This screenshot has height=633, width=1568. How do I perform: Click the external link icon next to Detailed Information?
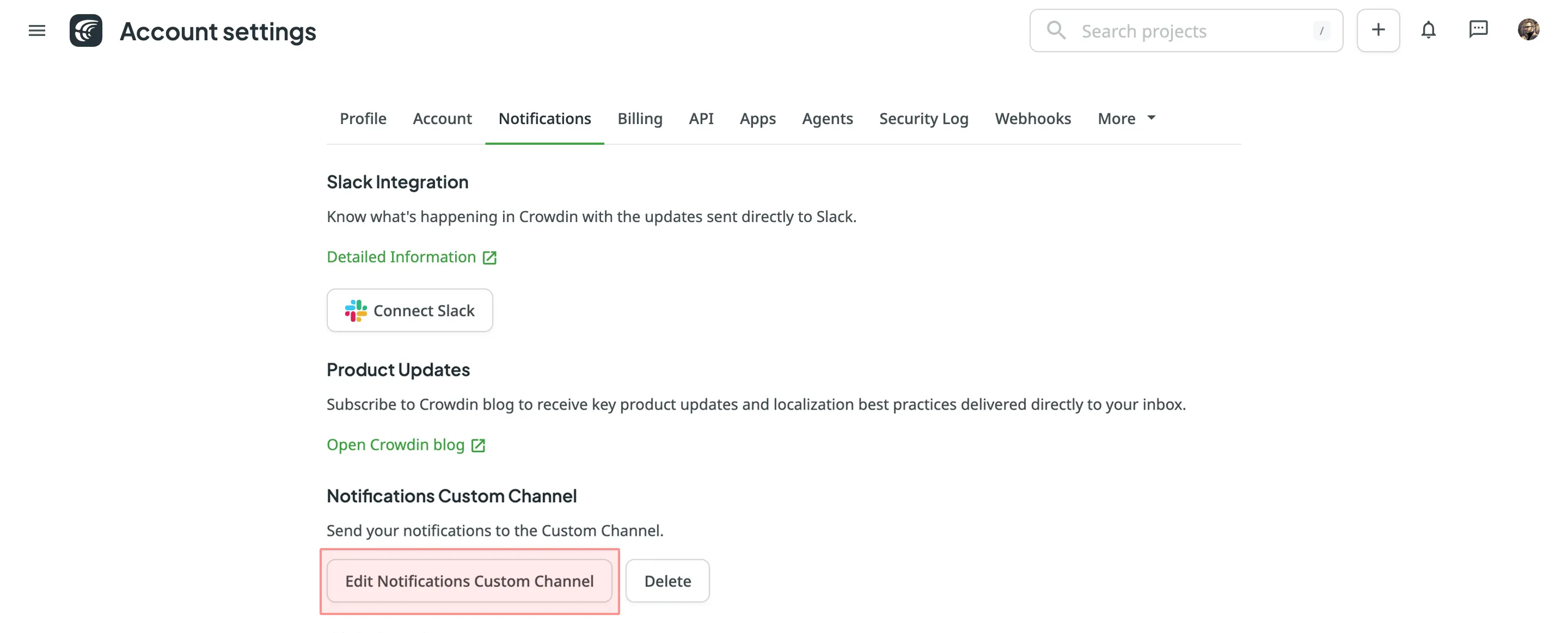pos(489,257)
